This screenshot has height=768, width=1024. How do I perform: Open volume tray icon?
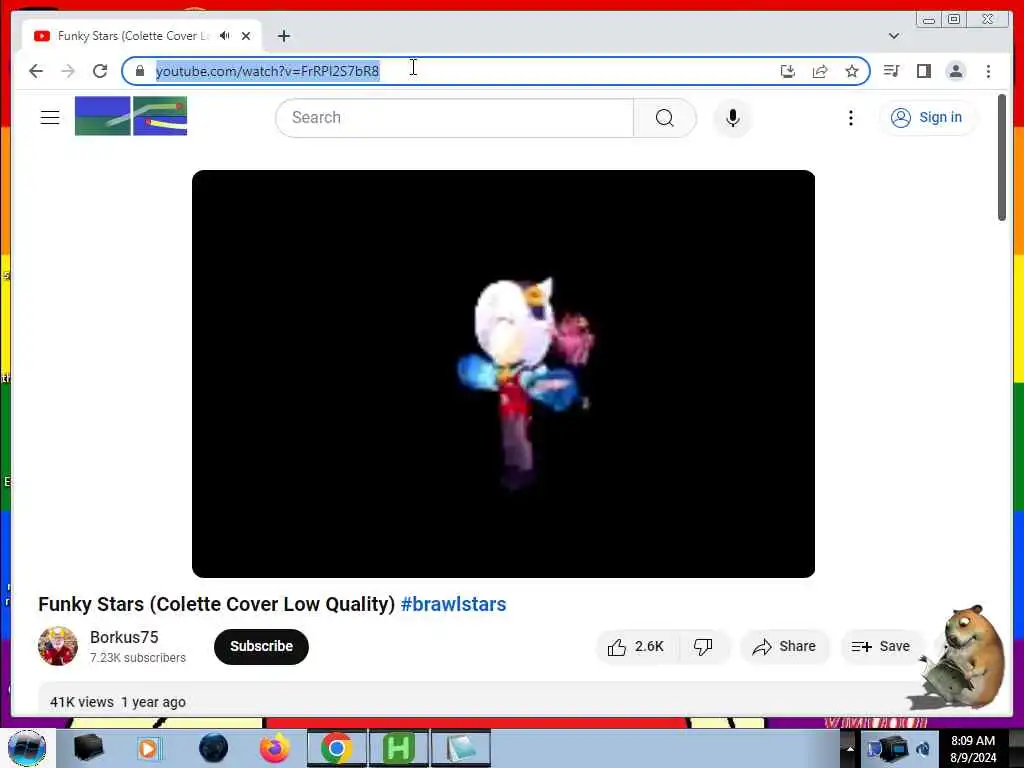click(923, 748)
